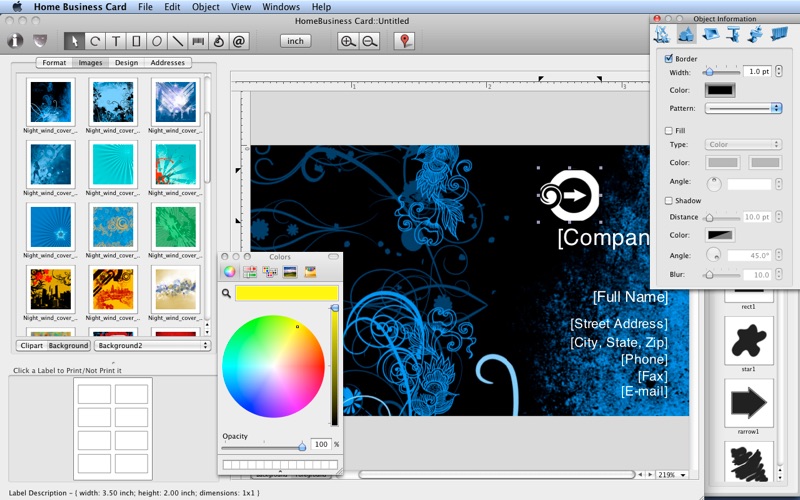This screenshot has width=800, height=500.
Task: Click the inch units button
Action: [296, 41]
